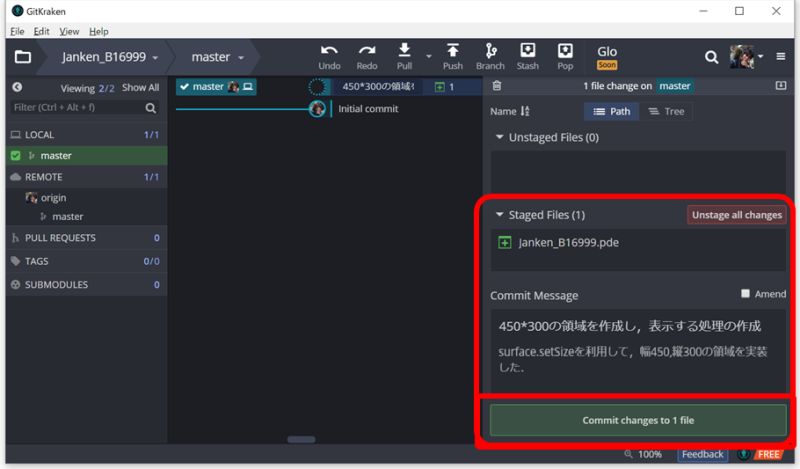Pop the stash with Pop icon
800x469 pixels.
565,56
